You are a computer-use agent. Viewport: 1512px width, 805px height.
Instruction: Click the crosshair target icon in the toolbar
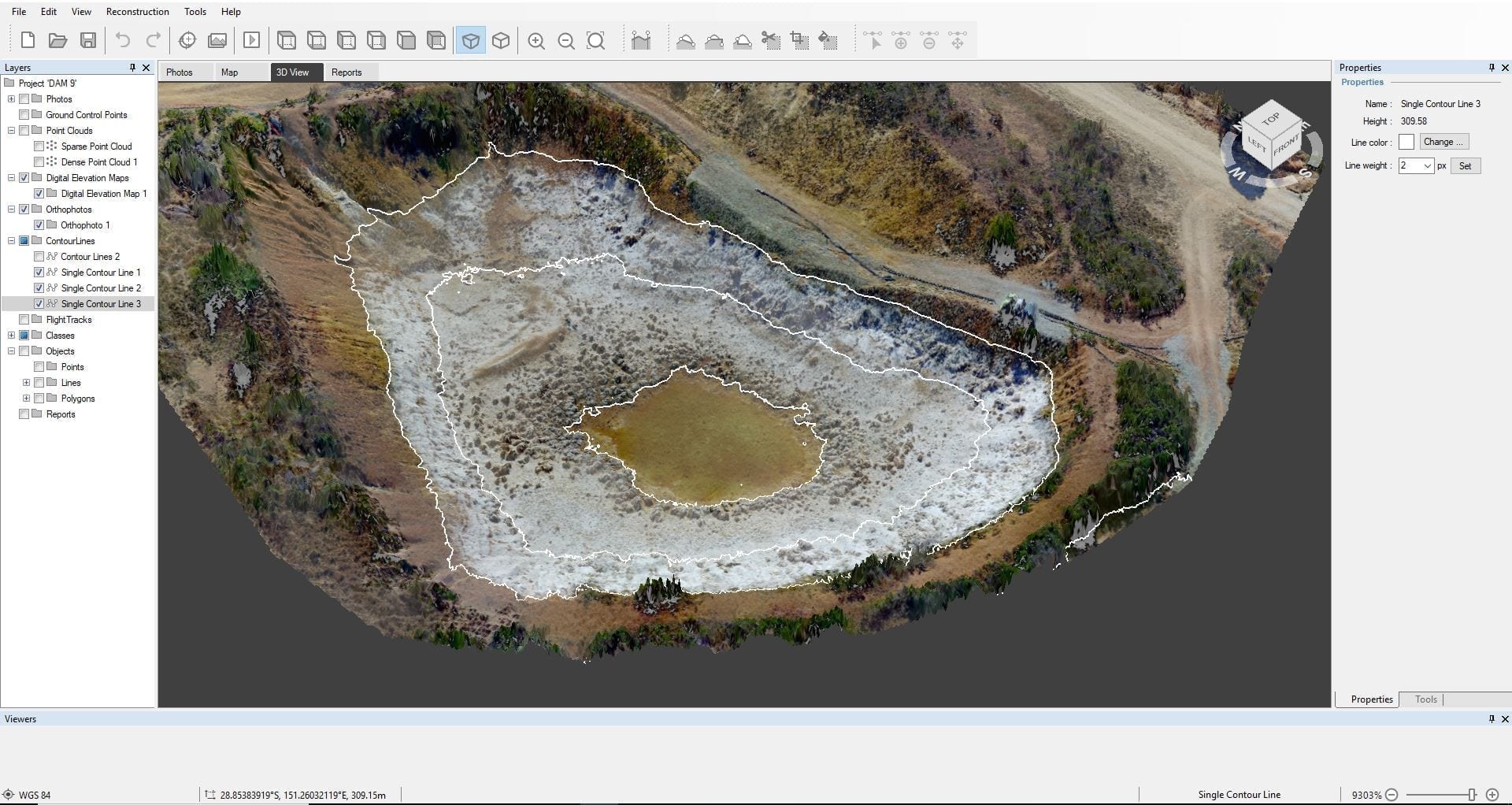[187, 40]
